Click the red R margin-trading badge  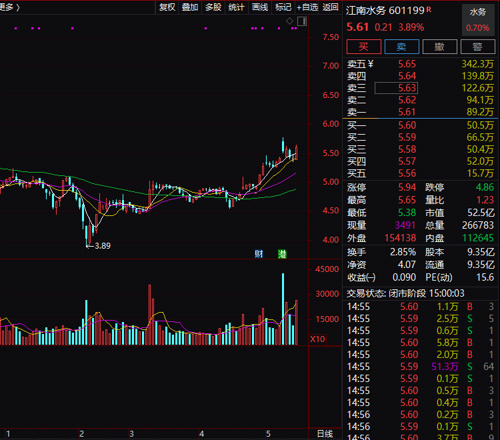point(429,9)
